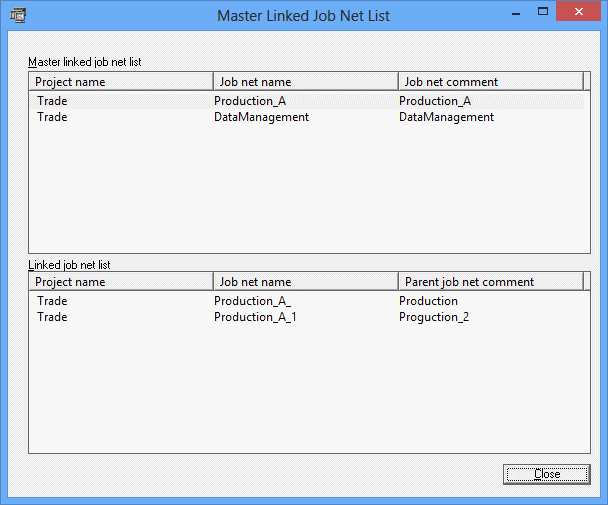This screenshot has height=505, width=608.
Task: Select the Production_A job net in master list
Action: pos(250,101)
